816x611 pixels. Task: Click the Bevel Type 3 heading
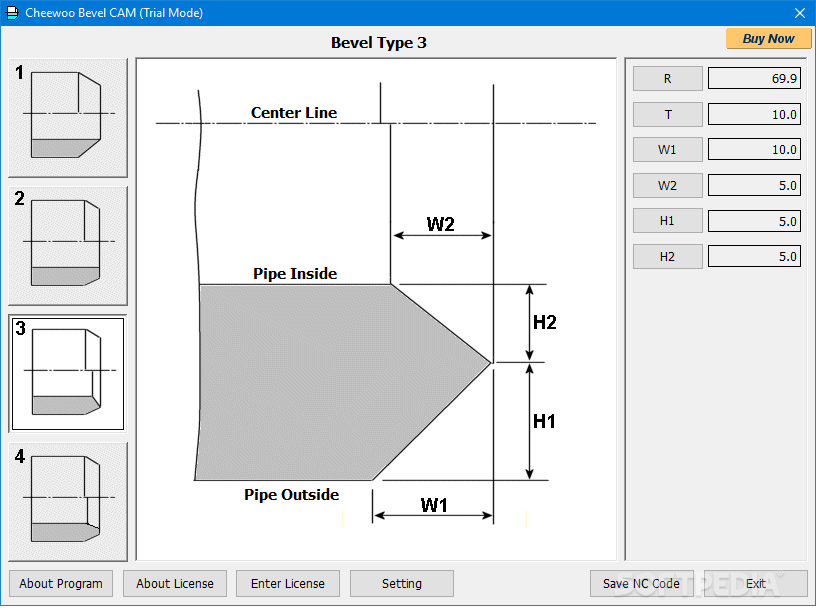378,43
